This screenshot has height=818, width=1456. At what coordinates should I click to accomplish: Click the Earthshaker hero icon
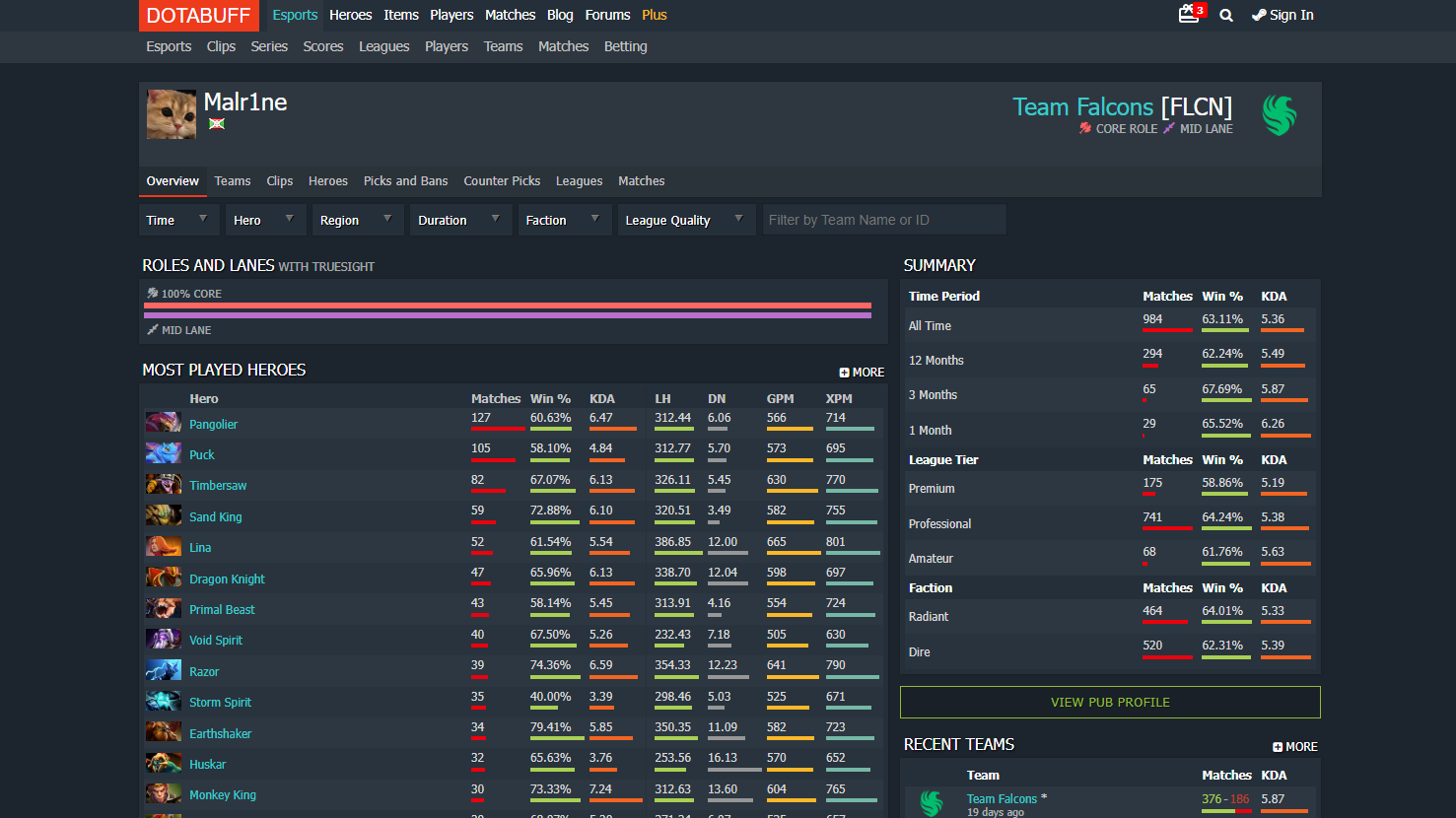164,732
